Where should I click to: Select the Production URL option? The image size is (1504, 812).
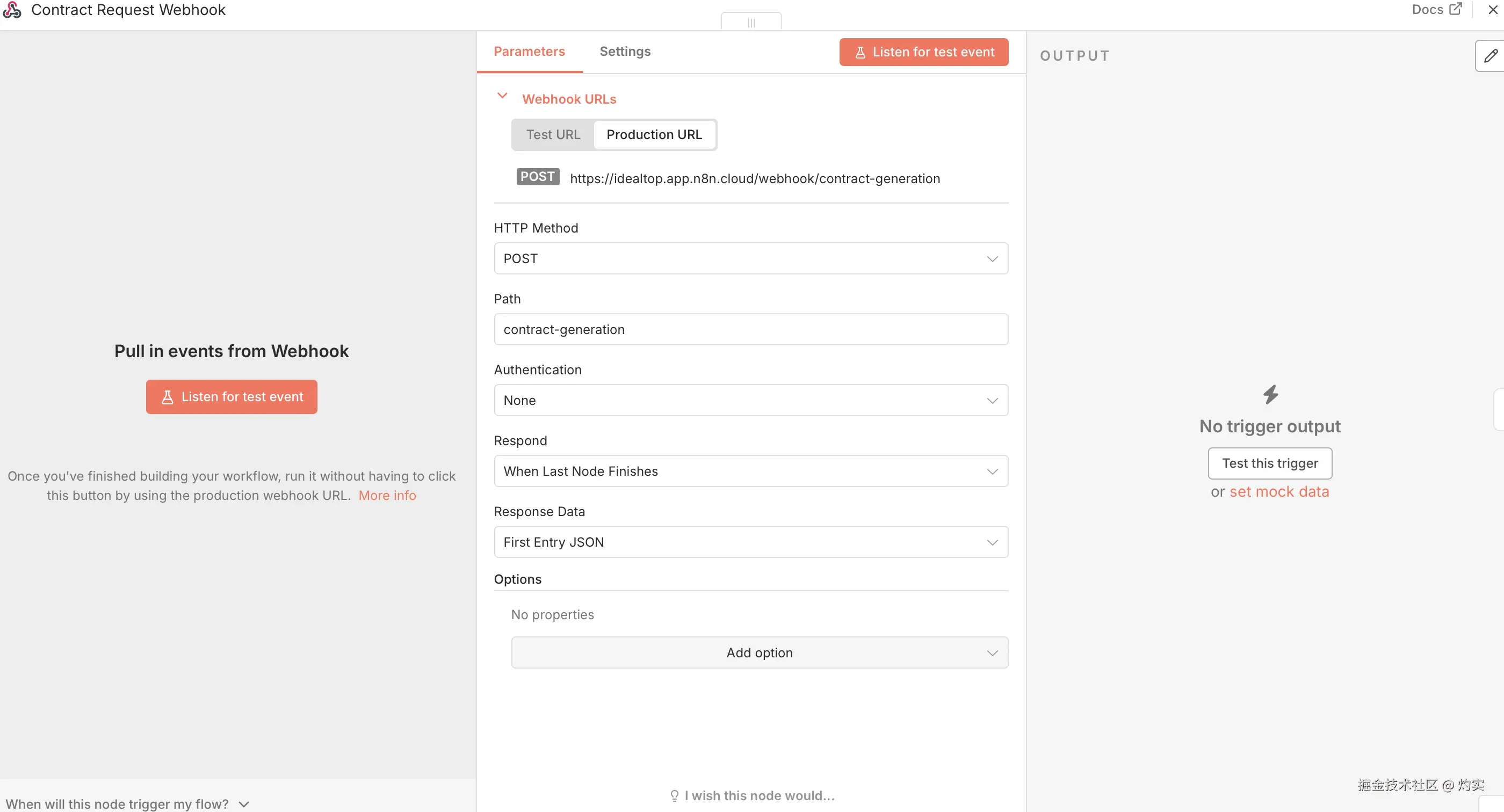pos(654,134)
